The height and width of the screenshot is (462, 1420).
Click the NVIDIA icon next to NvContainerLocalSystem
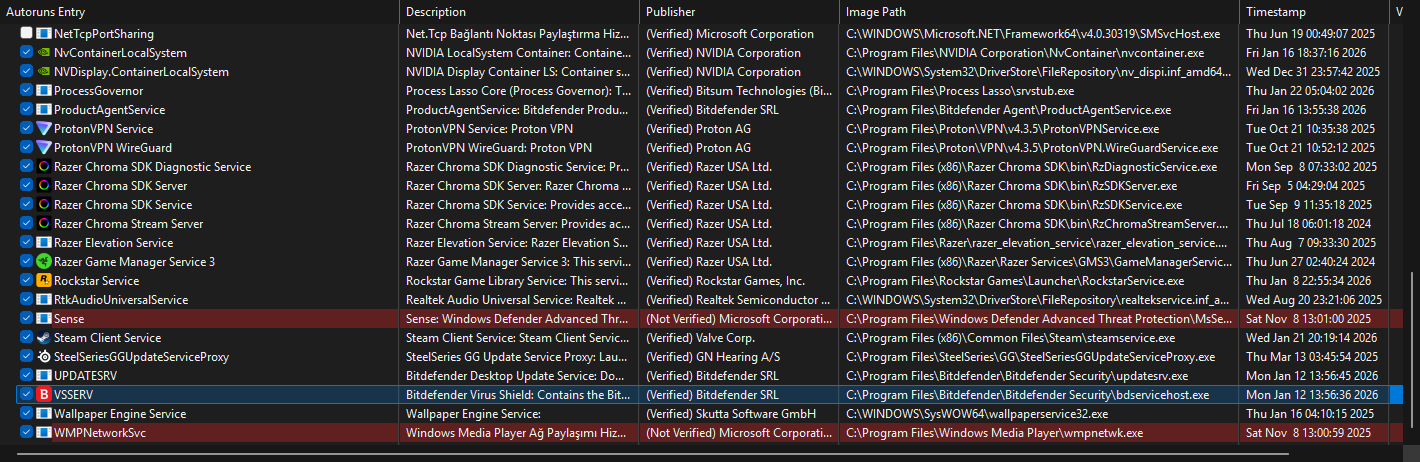[43, 53]
